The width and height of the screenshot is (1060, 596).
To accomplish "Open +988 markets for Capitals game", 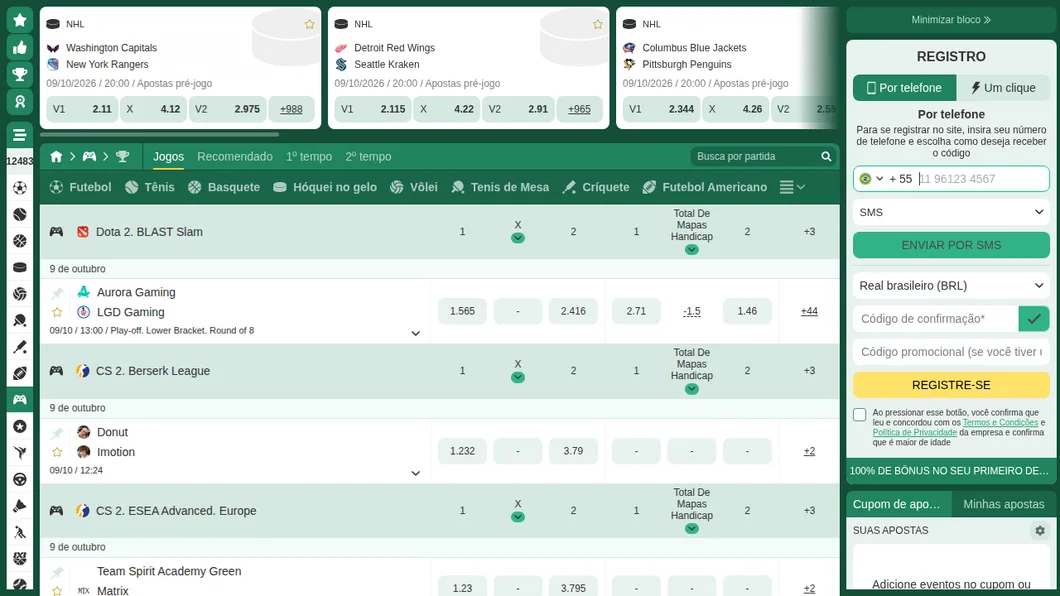I will point(291,109).
